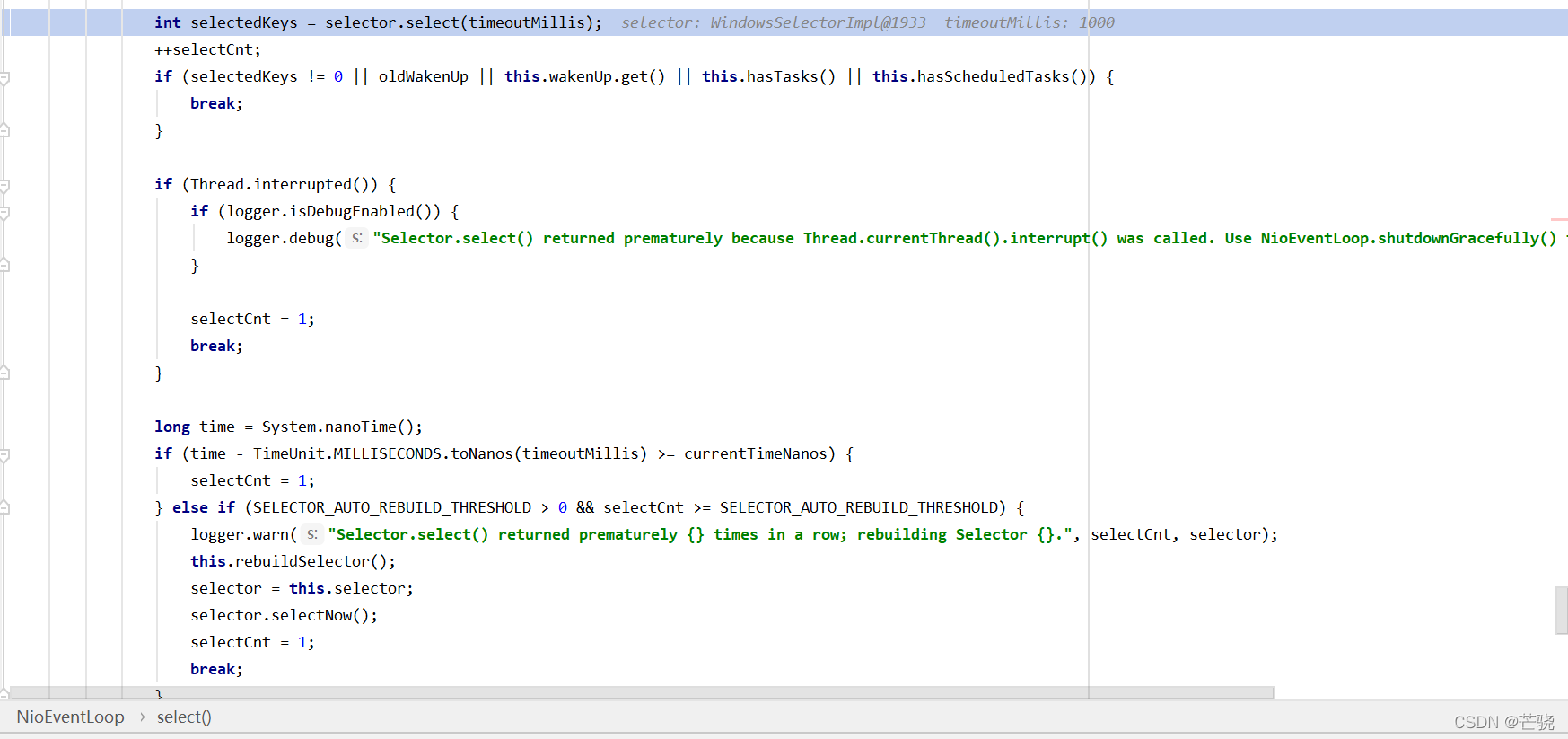Click 'selectCnt = 1;' below selector.selectNow()
This screenshot has width=1568, height=739.
(x=252, y=642)
